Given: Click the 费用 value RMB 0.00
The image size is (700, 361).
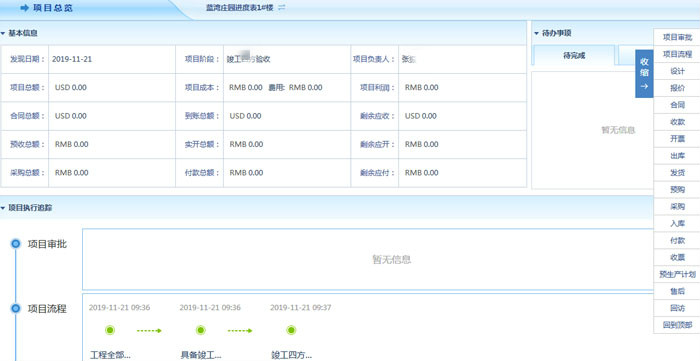Looking at the screenshot, I should click(x=305, y=87).
